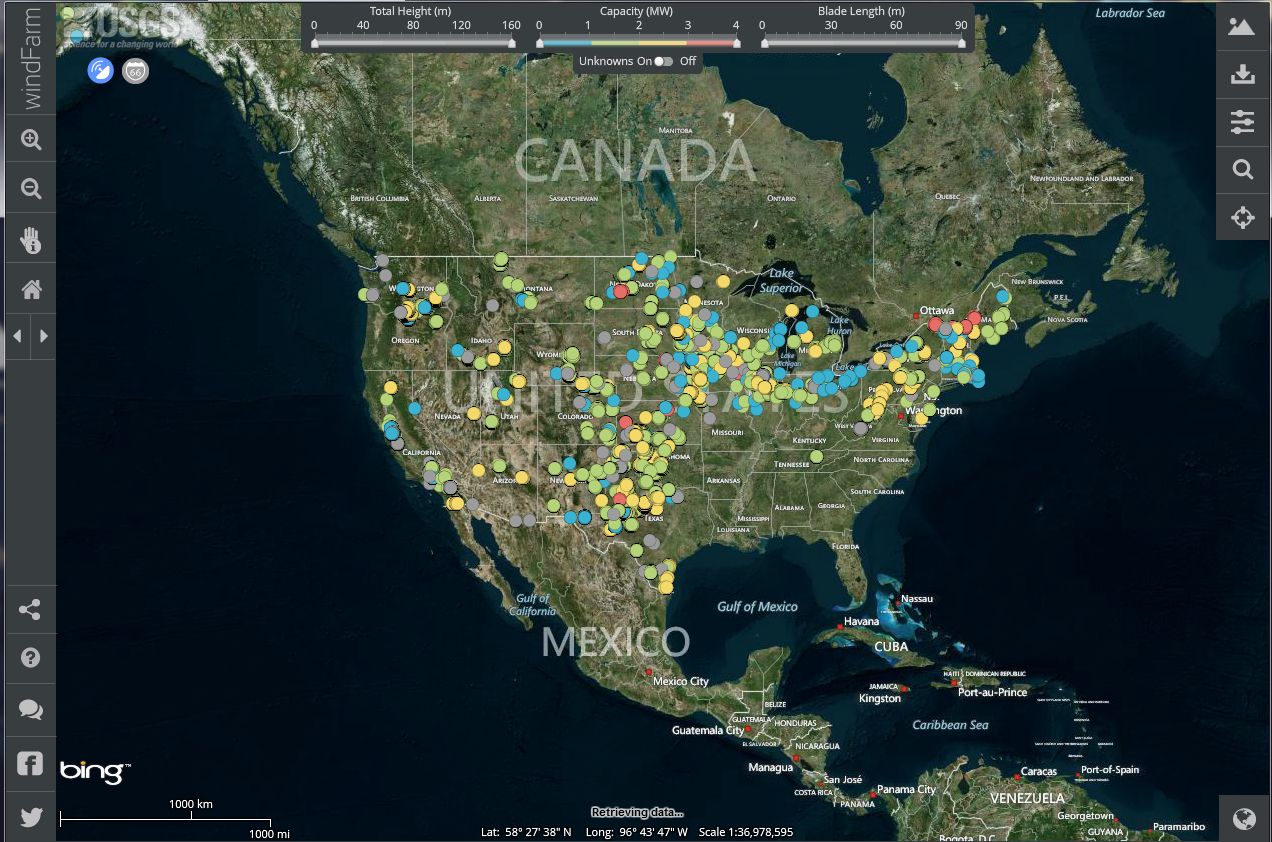Select the zoom in tool
This screenshot has width=1272, height=842.
tap(30, 137)
